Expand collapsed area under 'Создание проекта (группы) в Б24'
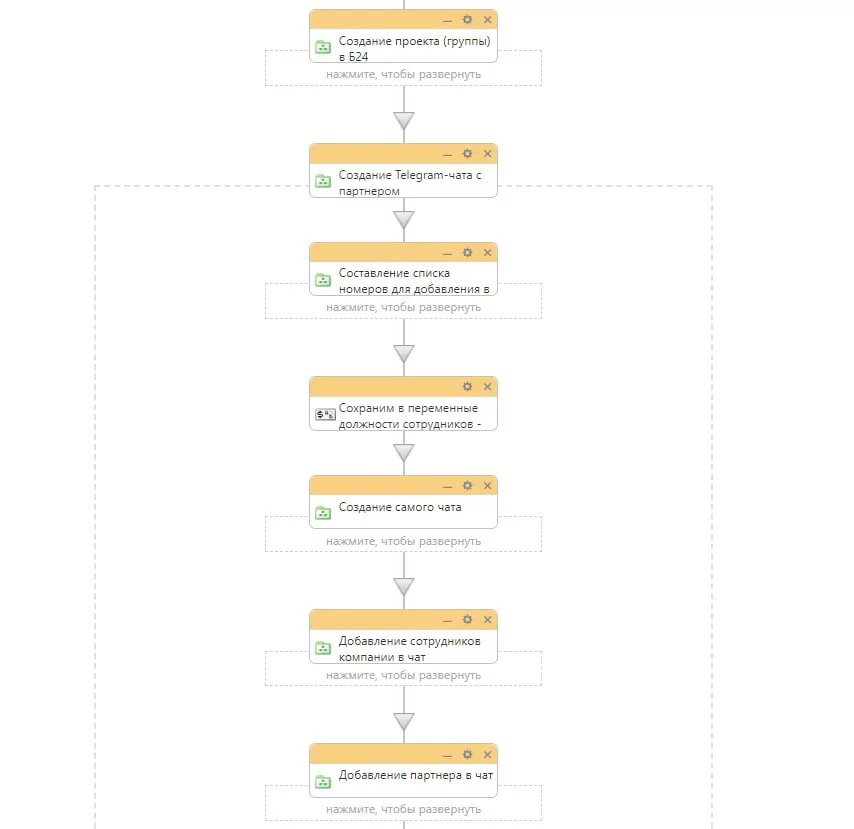Viewport: 854px width, 829px height. [403, 74]
